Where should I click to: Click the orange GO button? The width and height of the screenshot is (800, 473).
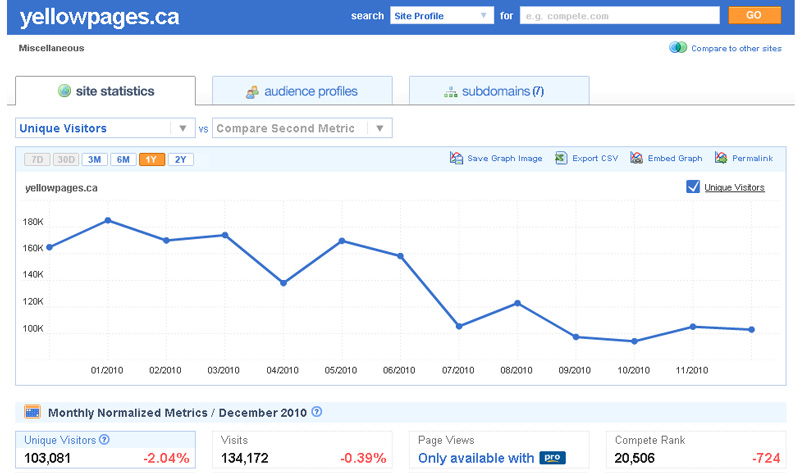tap(754, 15)
